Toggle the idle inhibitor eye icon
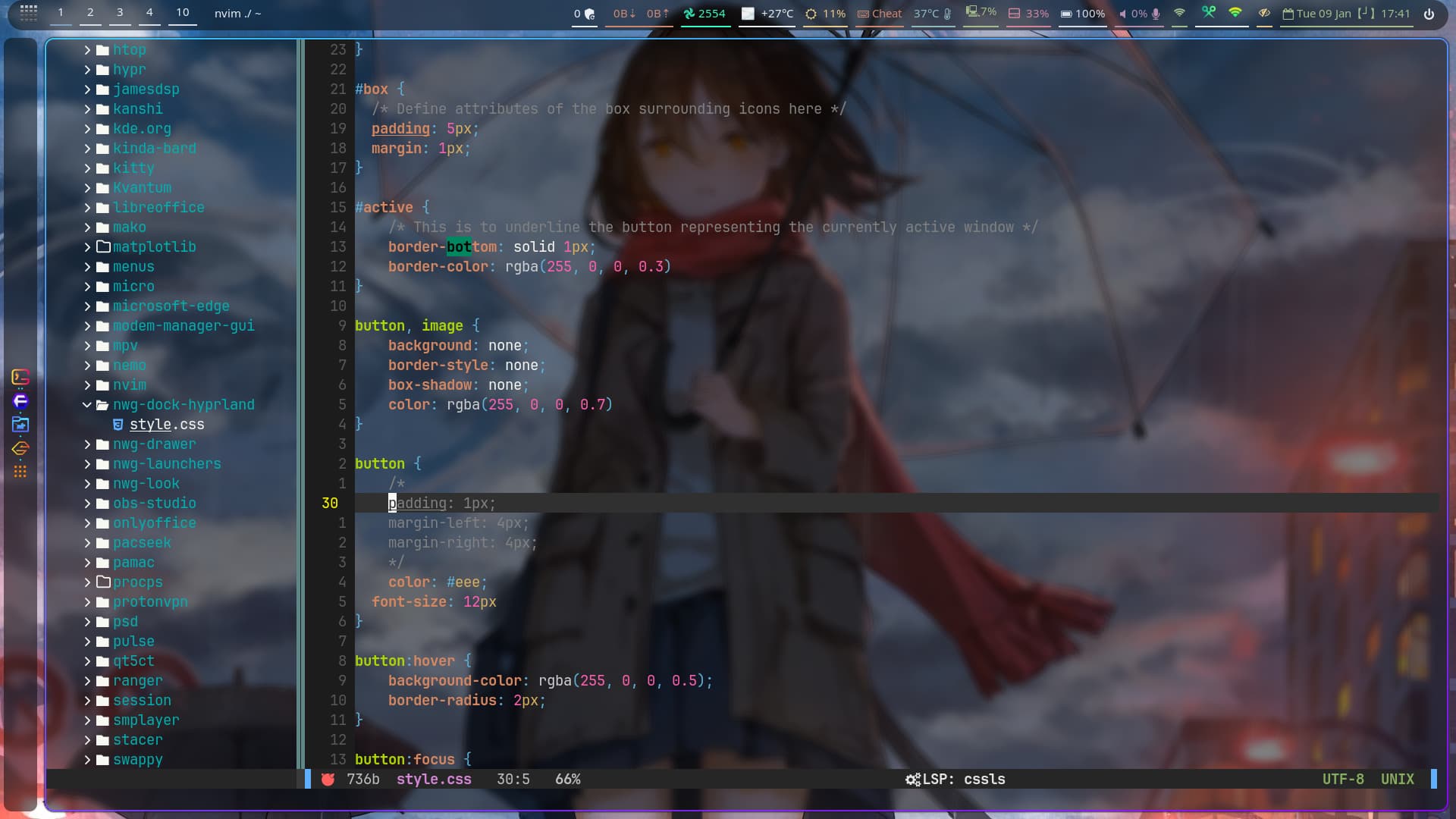This screenshot has height=819, width=1456. [x=1263, y=13]
